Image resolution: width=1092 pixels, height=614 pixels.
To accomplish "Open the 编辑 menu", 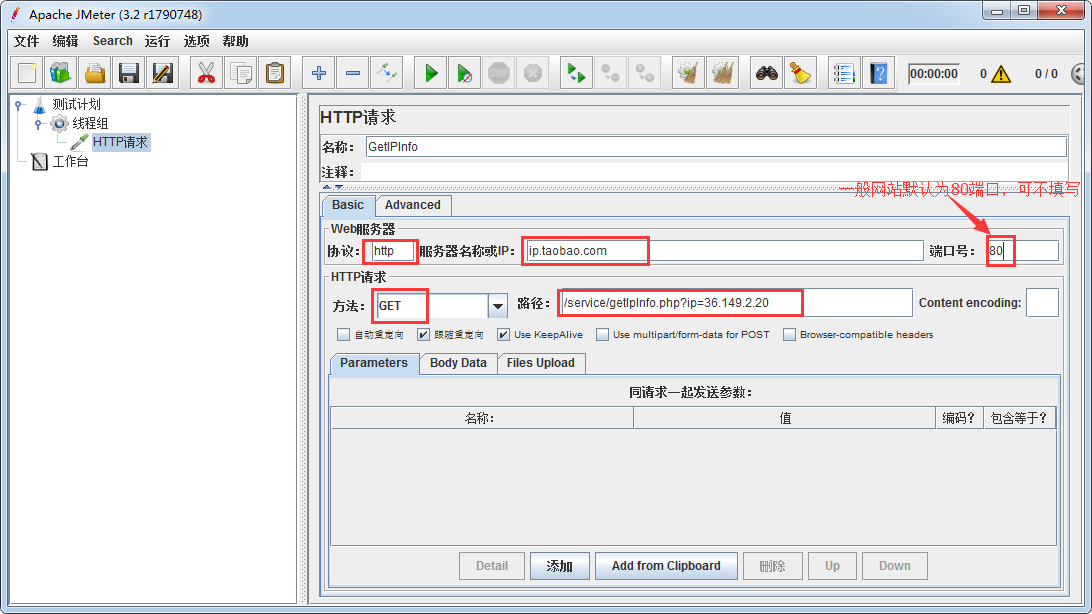I will (65, 41).
